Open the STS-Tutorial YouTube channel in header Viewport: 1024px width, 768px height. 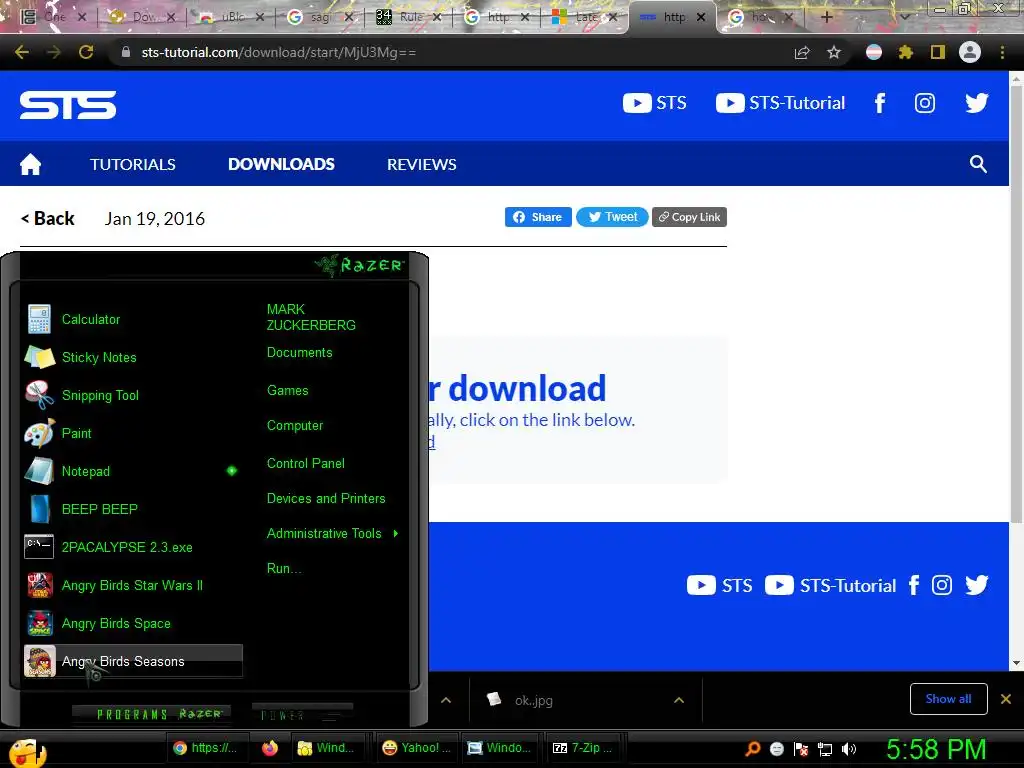(780, 103)
